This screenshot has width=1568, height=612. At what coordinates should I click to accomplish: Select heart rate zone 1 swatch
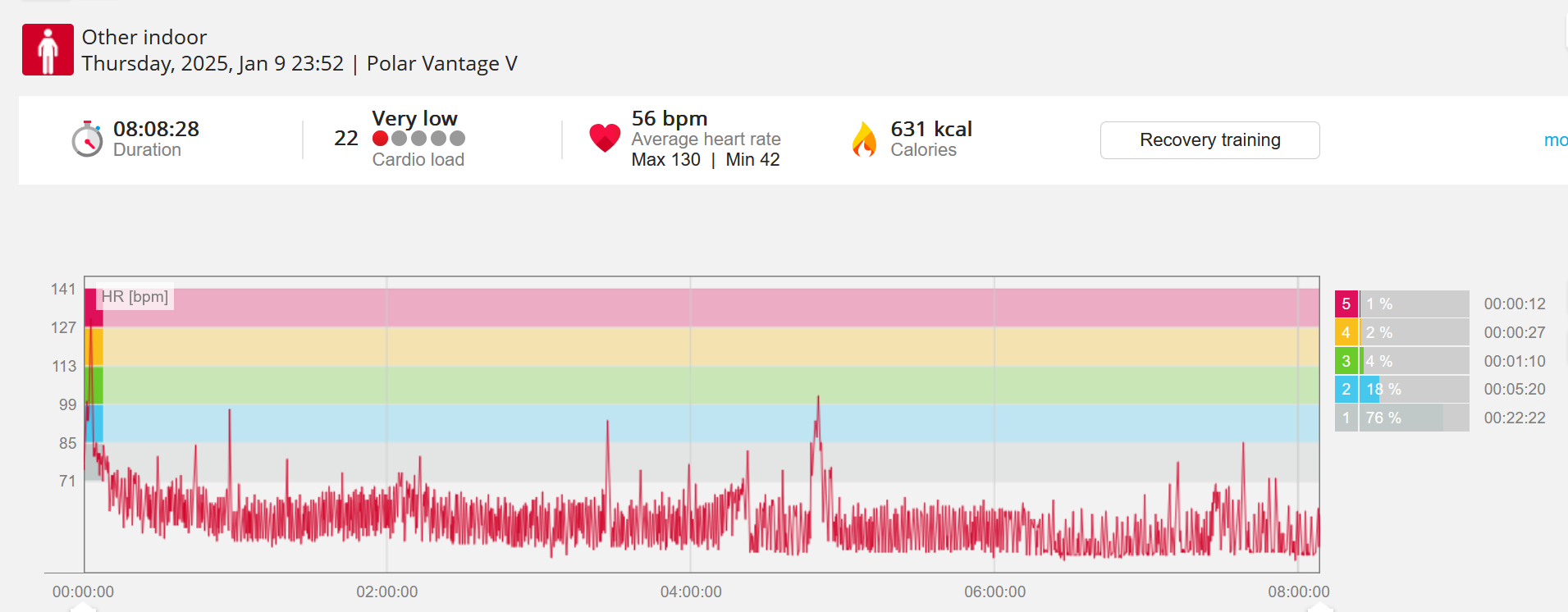pos(1346,418)
